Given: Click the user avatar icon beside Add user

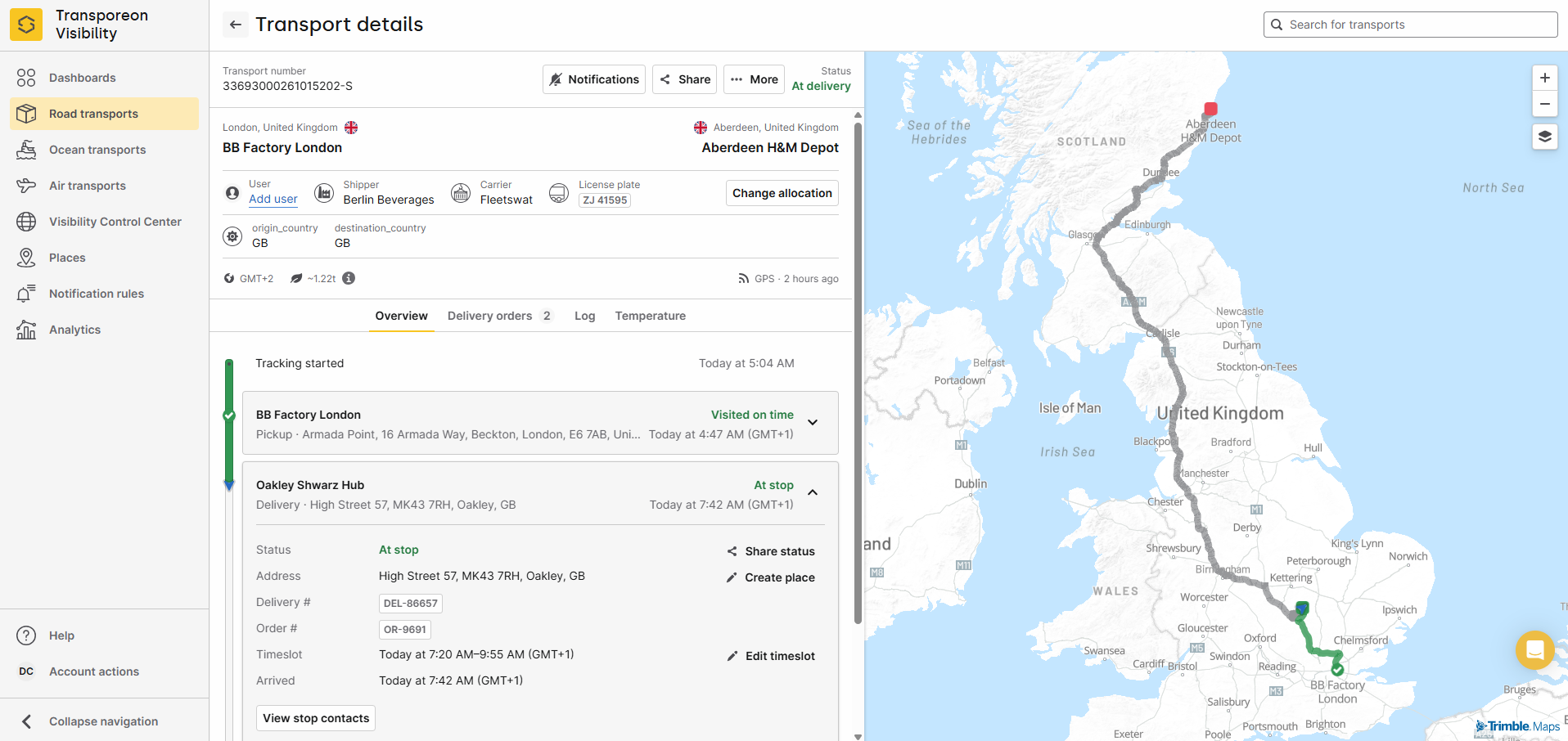Looking at the screenshot, I should pyautogui.click(x=232, y=193).
